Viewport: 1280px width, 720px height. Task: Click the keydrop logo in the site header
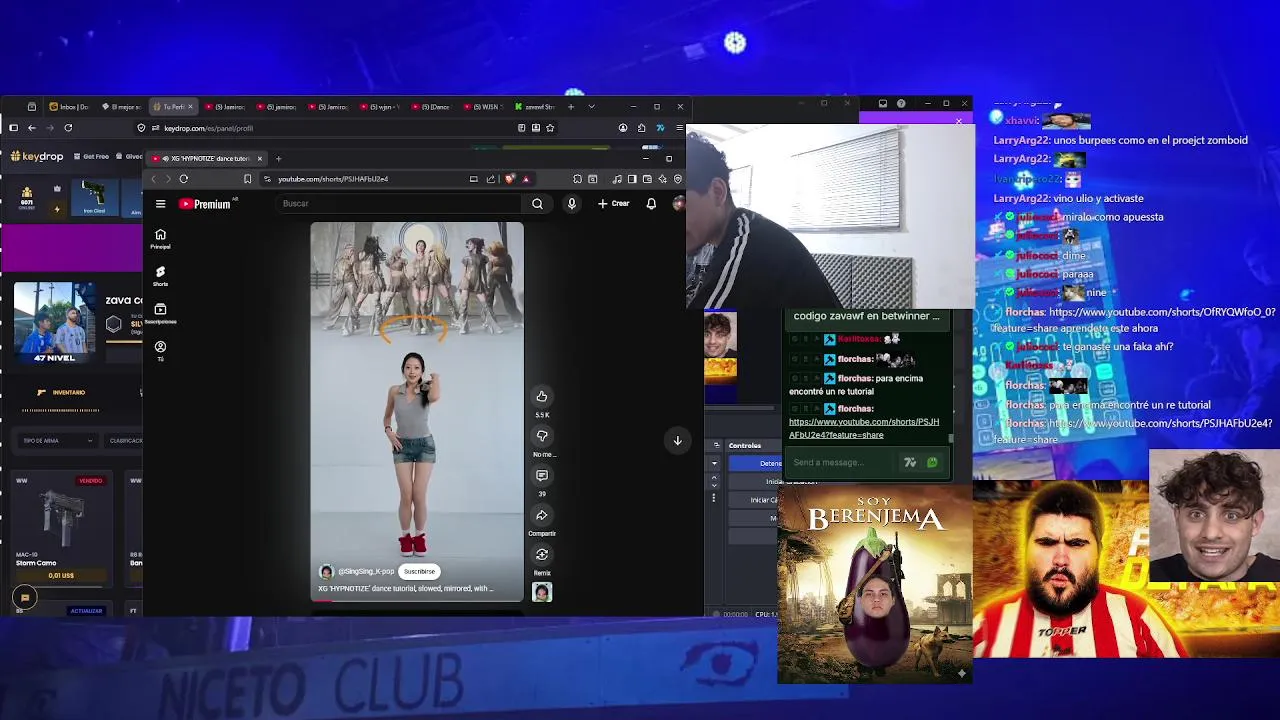click(37, 157)
